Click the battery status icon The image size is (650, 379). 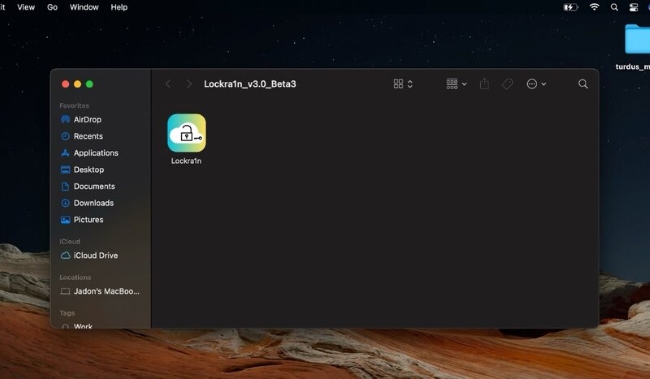570,7
